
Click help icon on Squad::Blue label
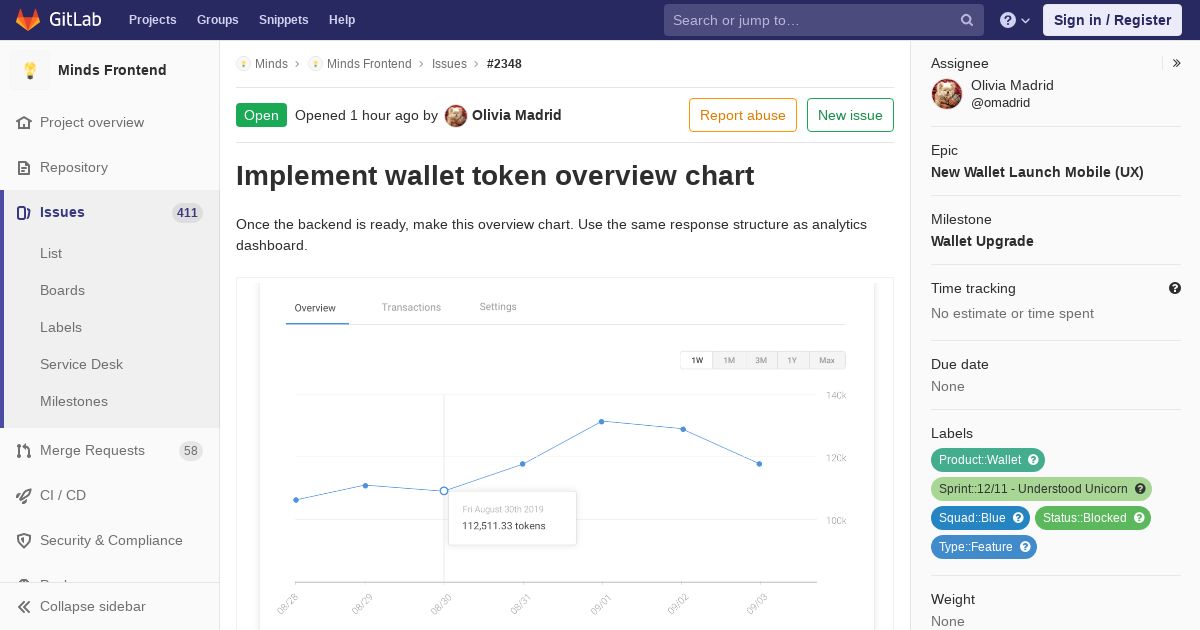click(x=1018, y=518)
